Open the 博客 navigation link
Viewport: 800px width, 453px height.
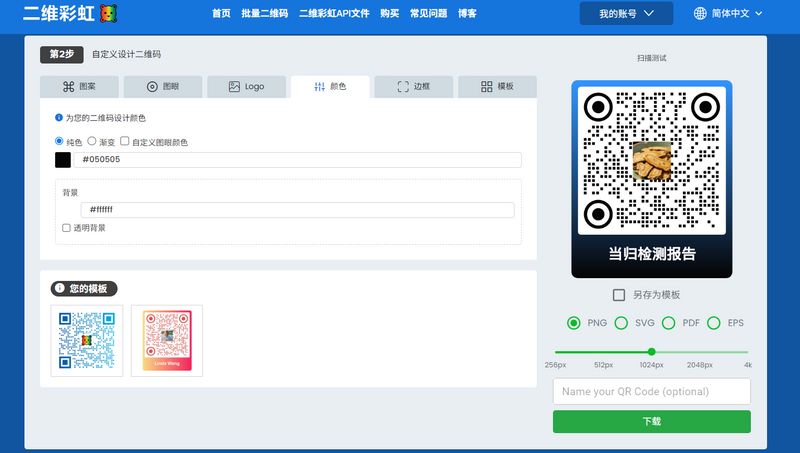tap(467, 13)
